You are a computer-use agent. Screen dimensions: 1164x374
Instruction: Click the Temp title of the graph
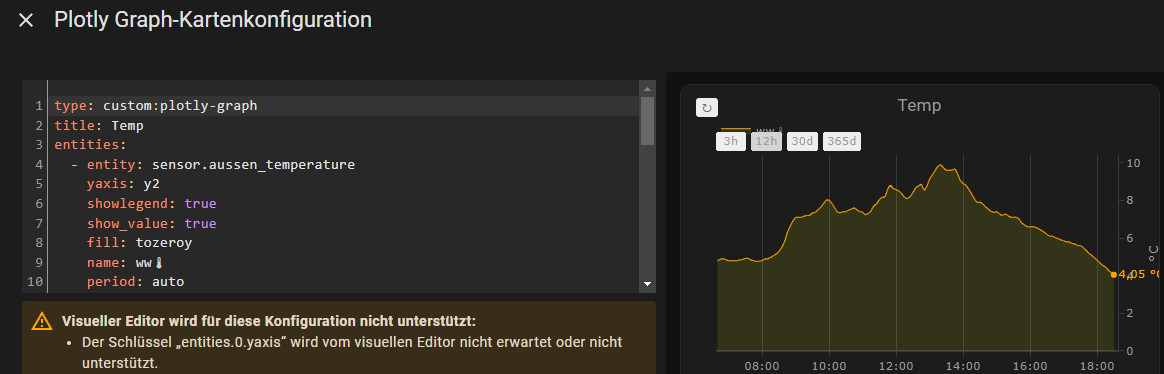tap(919, 105)
